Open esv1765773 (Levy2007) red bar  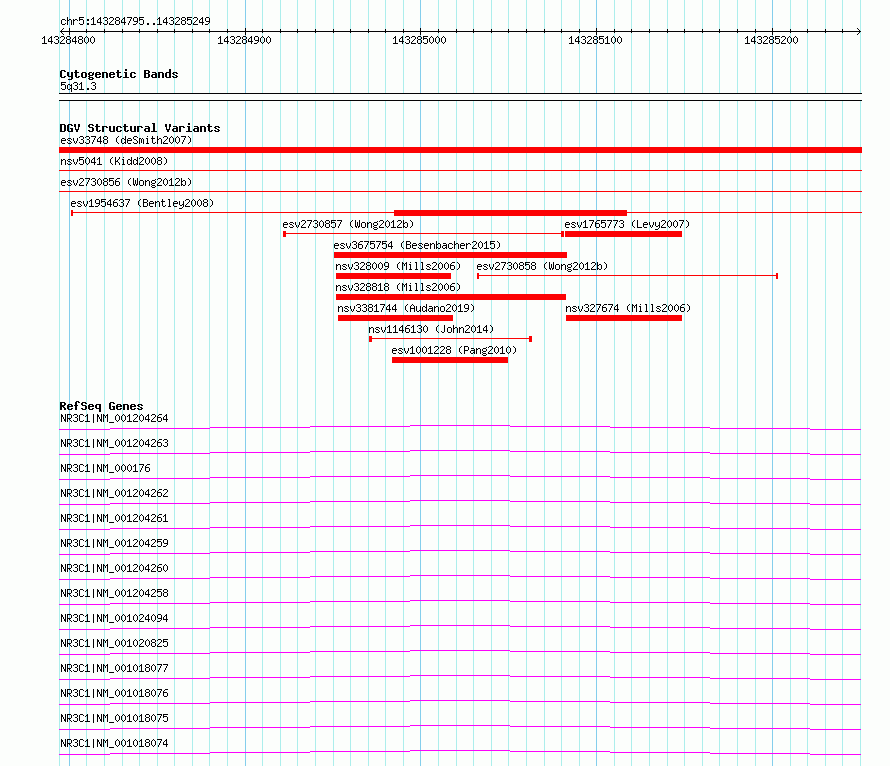(x=623, y=234)
